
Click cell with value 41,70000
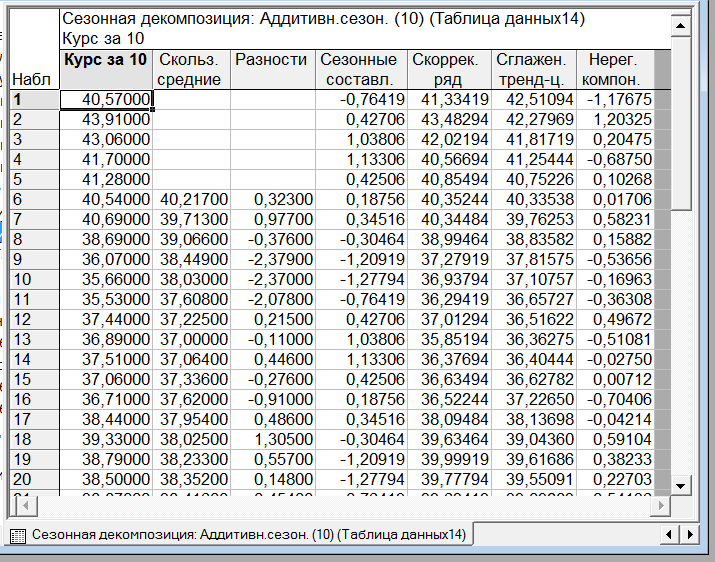tap(106, 159)
